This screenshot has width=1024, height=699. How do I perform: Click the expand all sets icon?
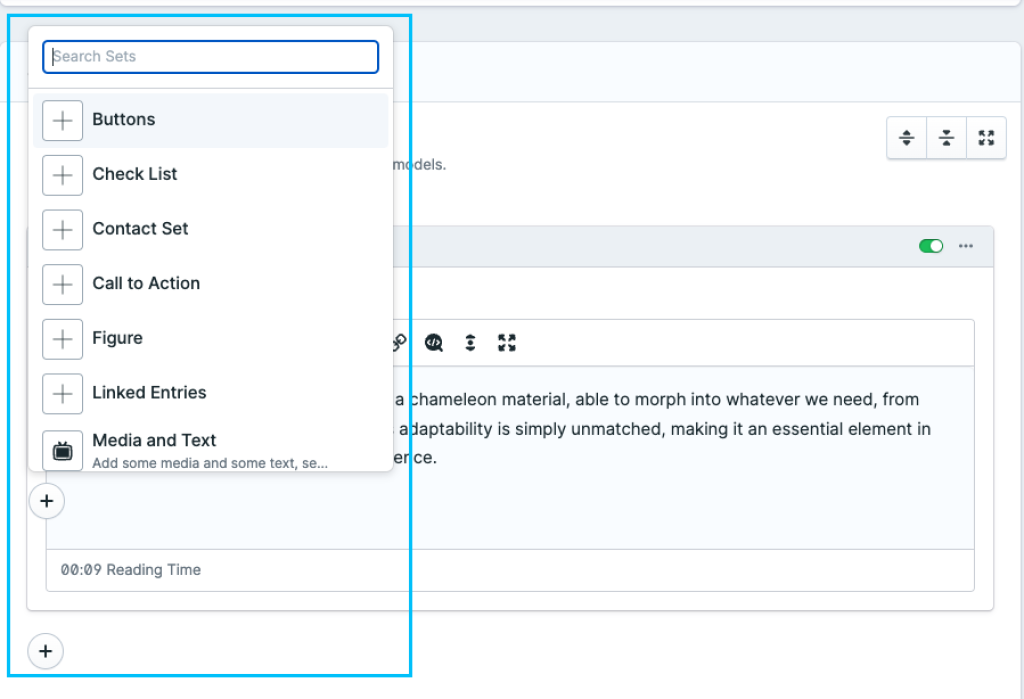907,138
